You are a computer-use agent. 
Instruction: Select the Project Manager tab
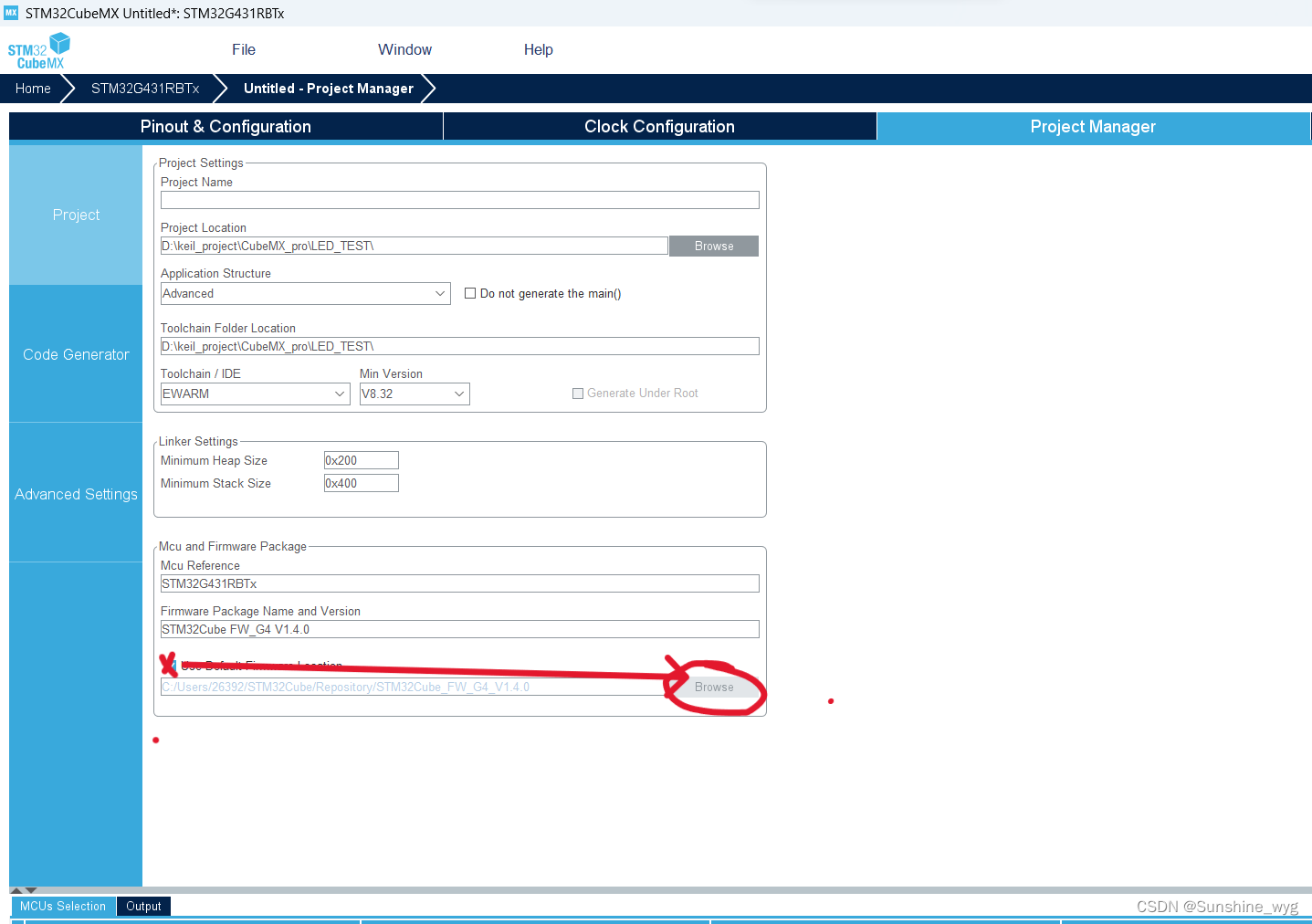tap(1093, 127)
